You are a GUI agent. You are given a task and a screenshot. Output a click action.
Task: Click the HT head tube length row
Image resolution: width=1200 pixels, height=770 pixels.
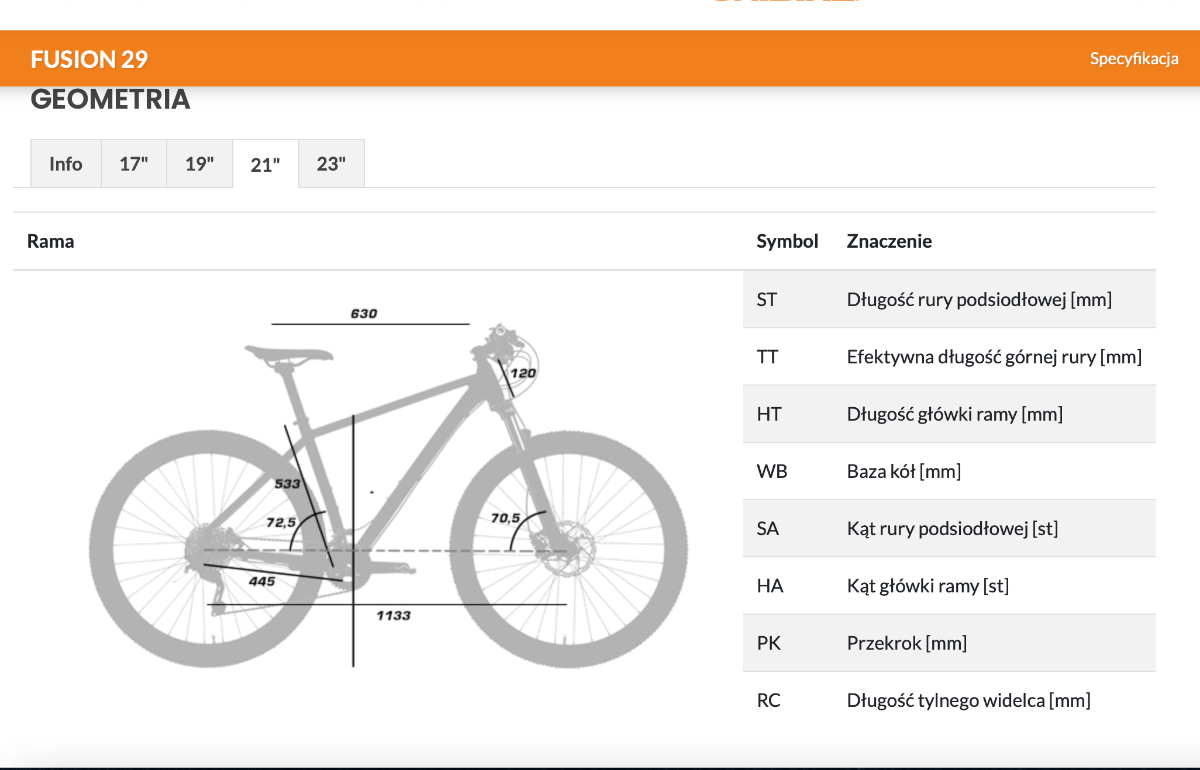coord(948,414)
